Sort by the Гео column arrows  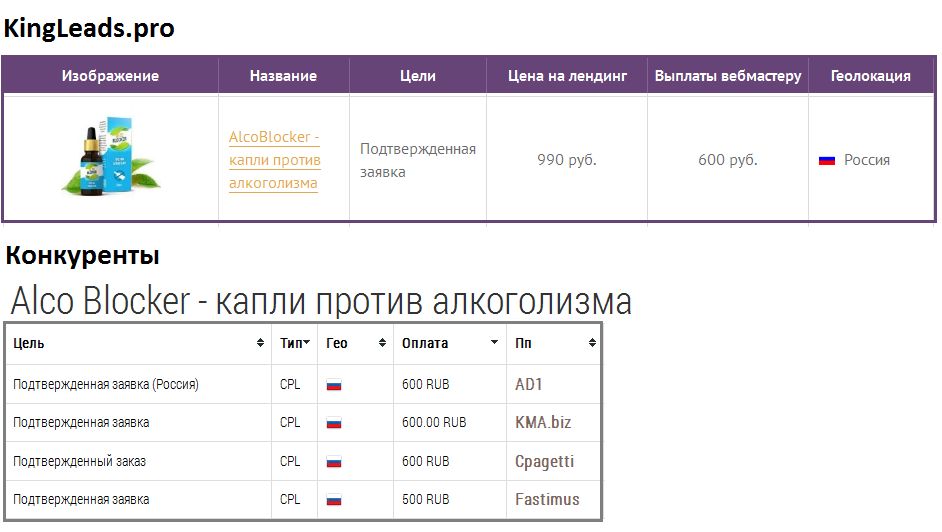pos(382,343)
